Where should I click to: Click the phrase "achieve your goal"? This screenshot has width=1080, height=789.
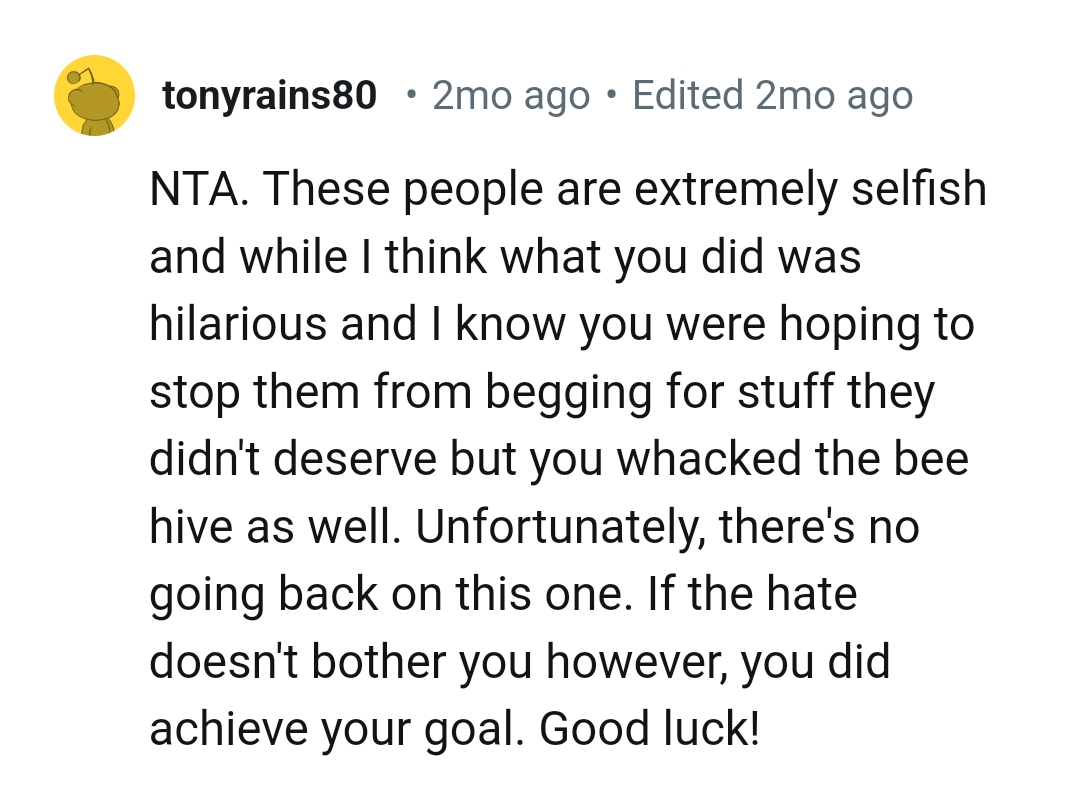click(338, 729)
